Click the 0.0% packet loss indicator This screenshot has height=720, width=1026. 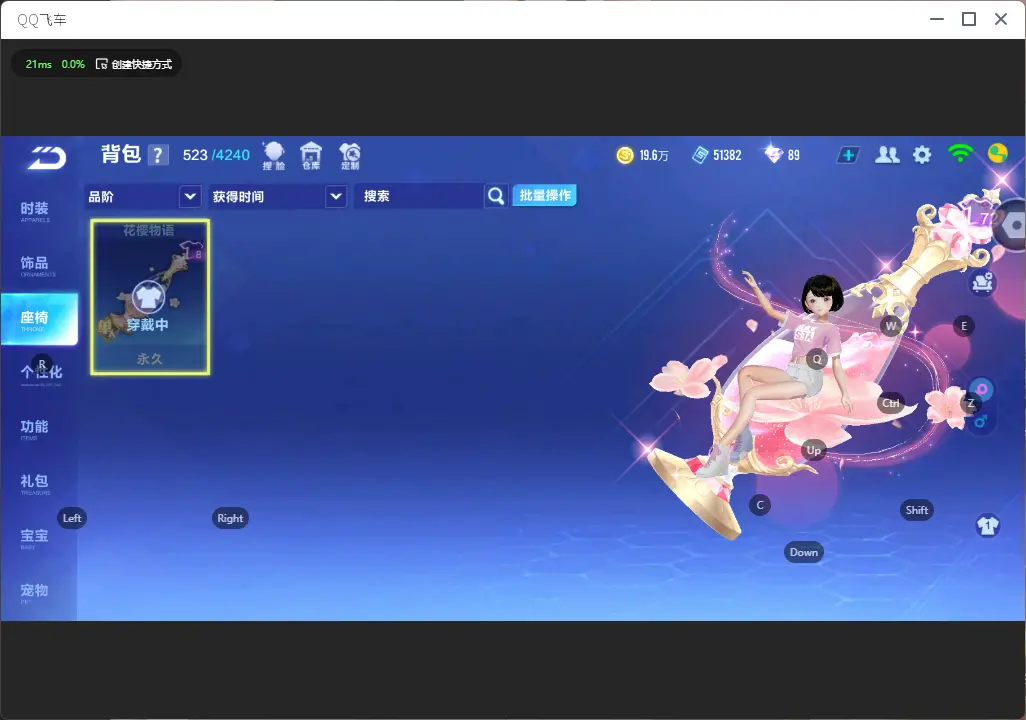pos(73,64)
